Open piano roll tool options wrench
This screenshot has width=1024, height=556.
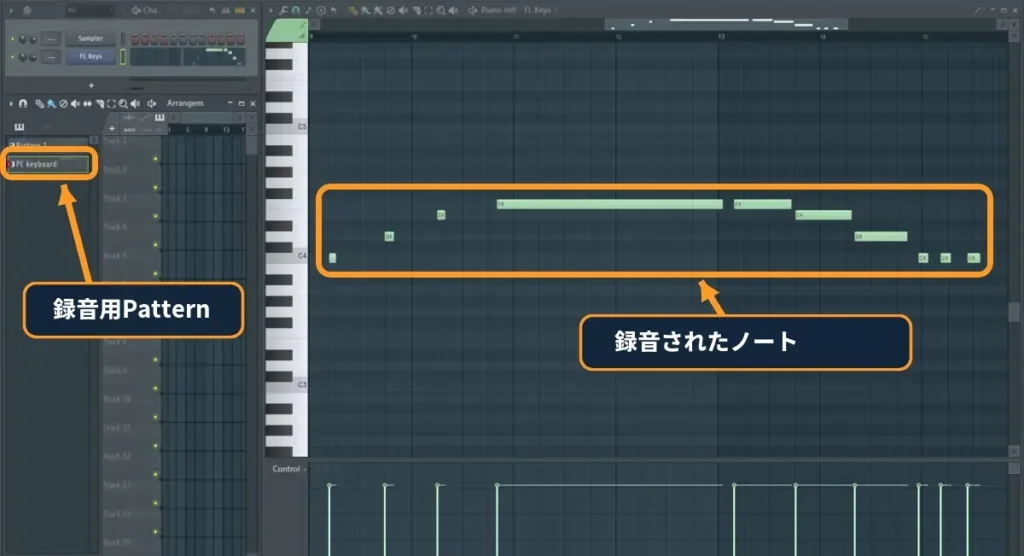(x=283, y=10)
